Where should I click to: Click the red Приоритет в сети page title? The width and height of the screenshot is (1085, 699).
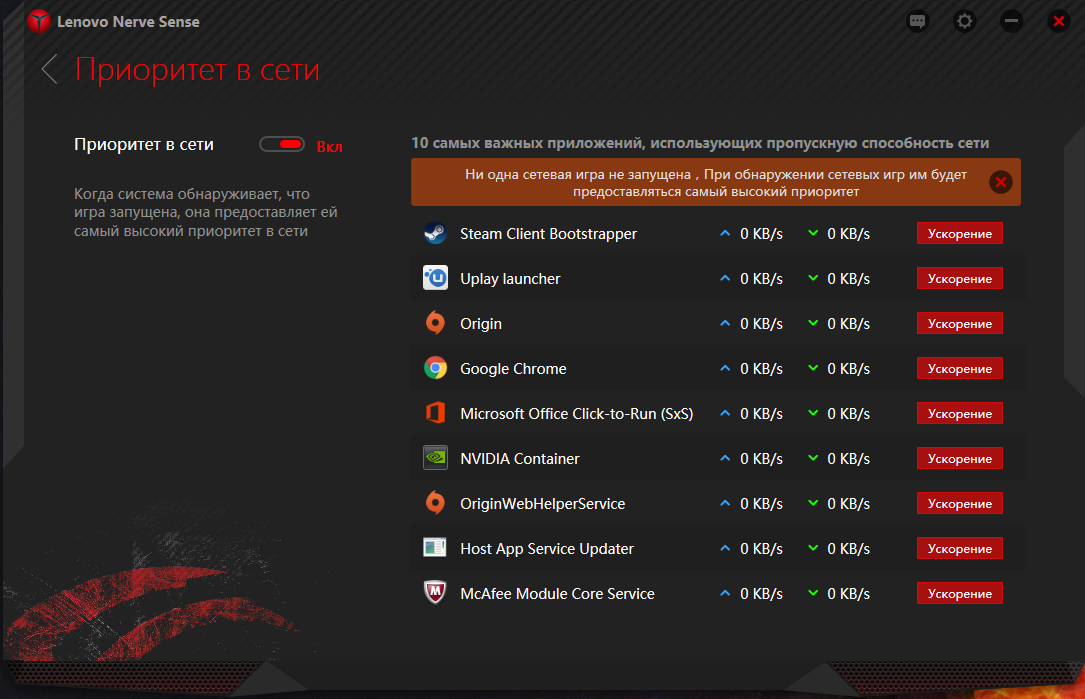point(197,70)
